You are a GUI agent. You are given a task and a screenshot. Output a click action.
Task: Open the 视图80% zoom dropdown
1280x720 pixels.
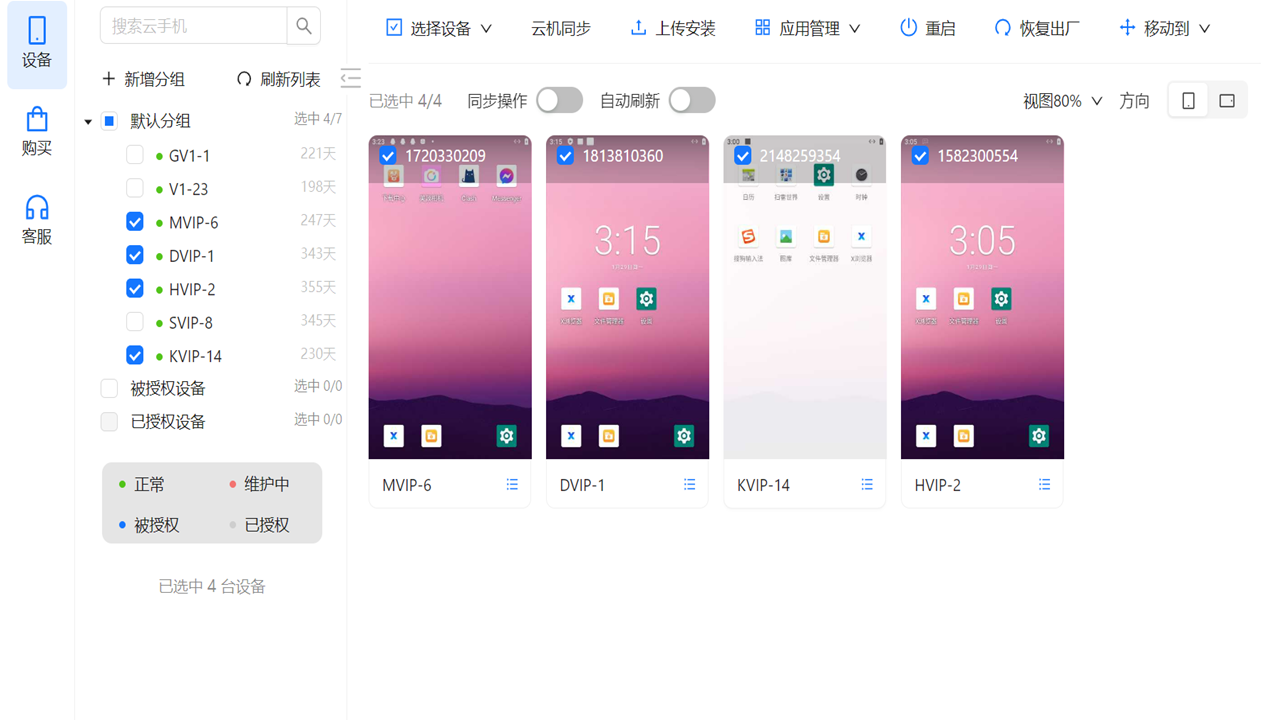[x=1062, y=101]
